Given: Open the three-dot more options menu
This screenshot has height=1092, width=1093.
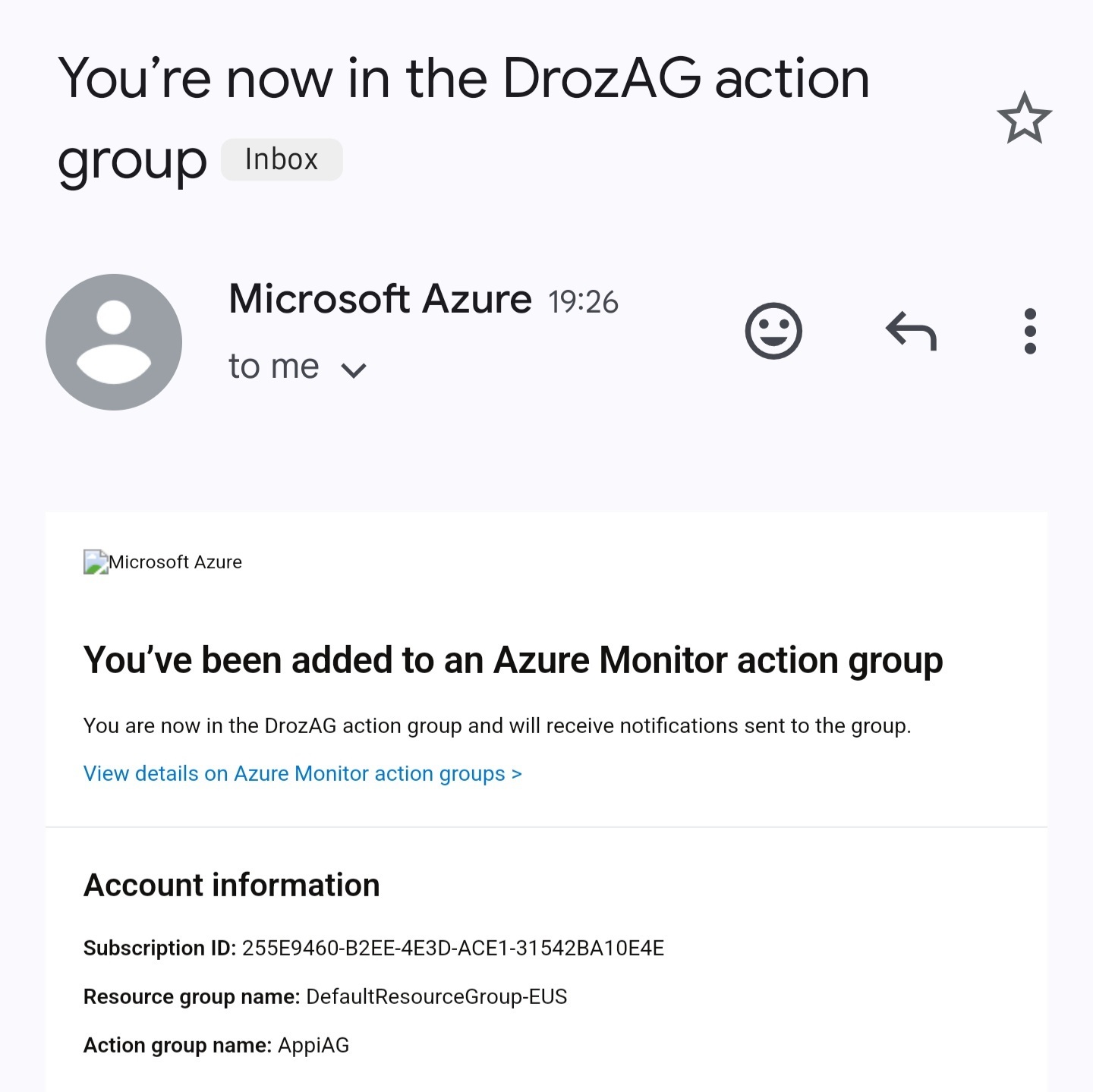Looking at the screenshot, I should 1030,331.
